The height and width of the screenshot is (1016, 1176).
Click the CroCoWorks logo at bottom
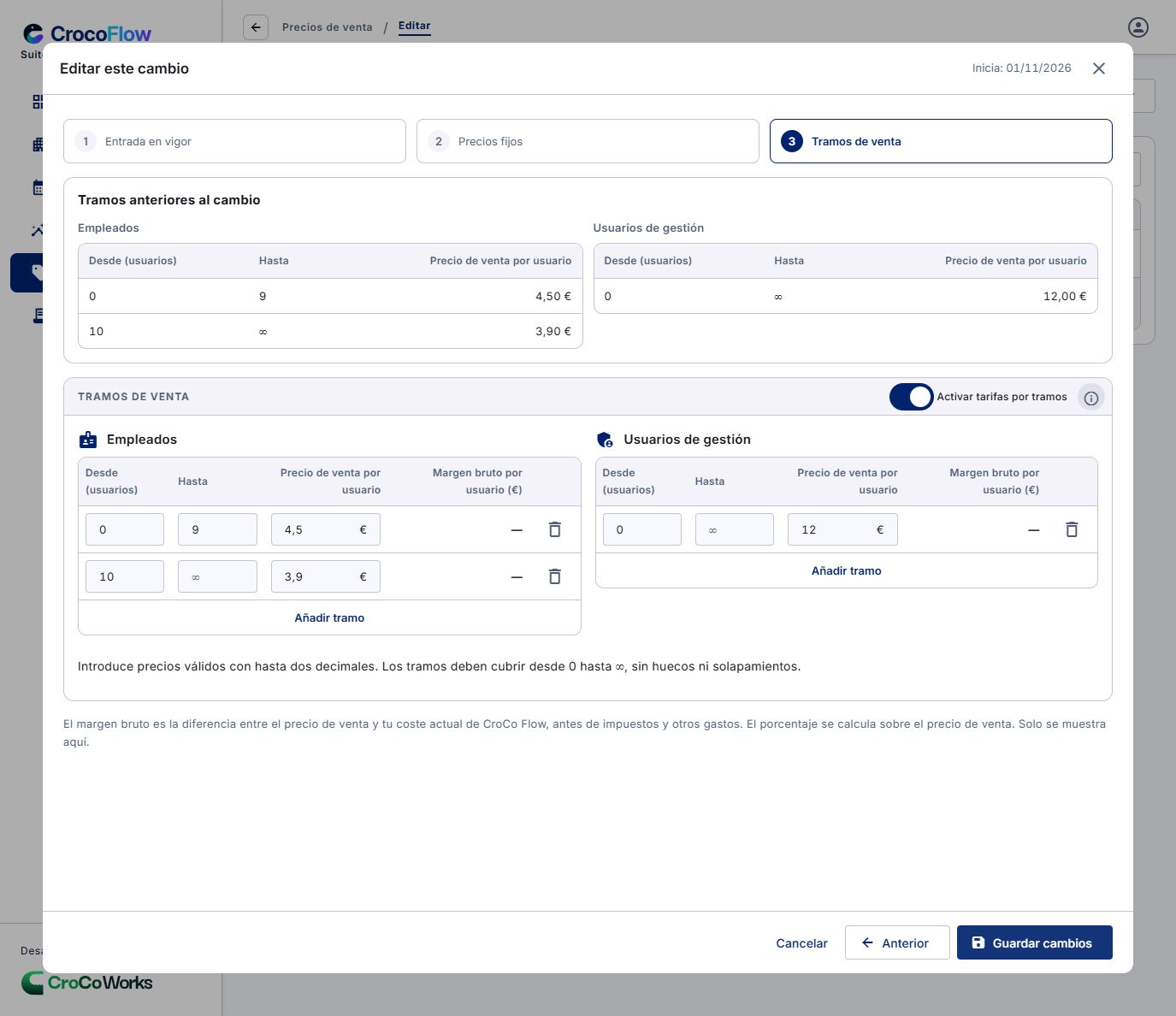pos(87,983)
